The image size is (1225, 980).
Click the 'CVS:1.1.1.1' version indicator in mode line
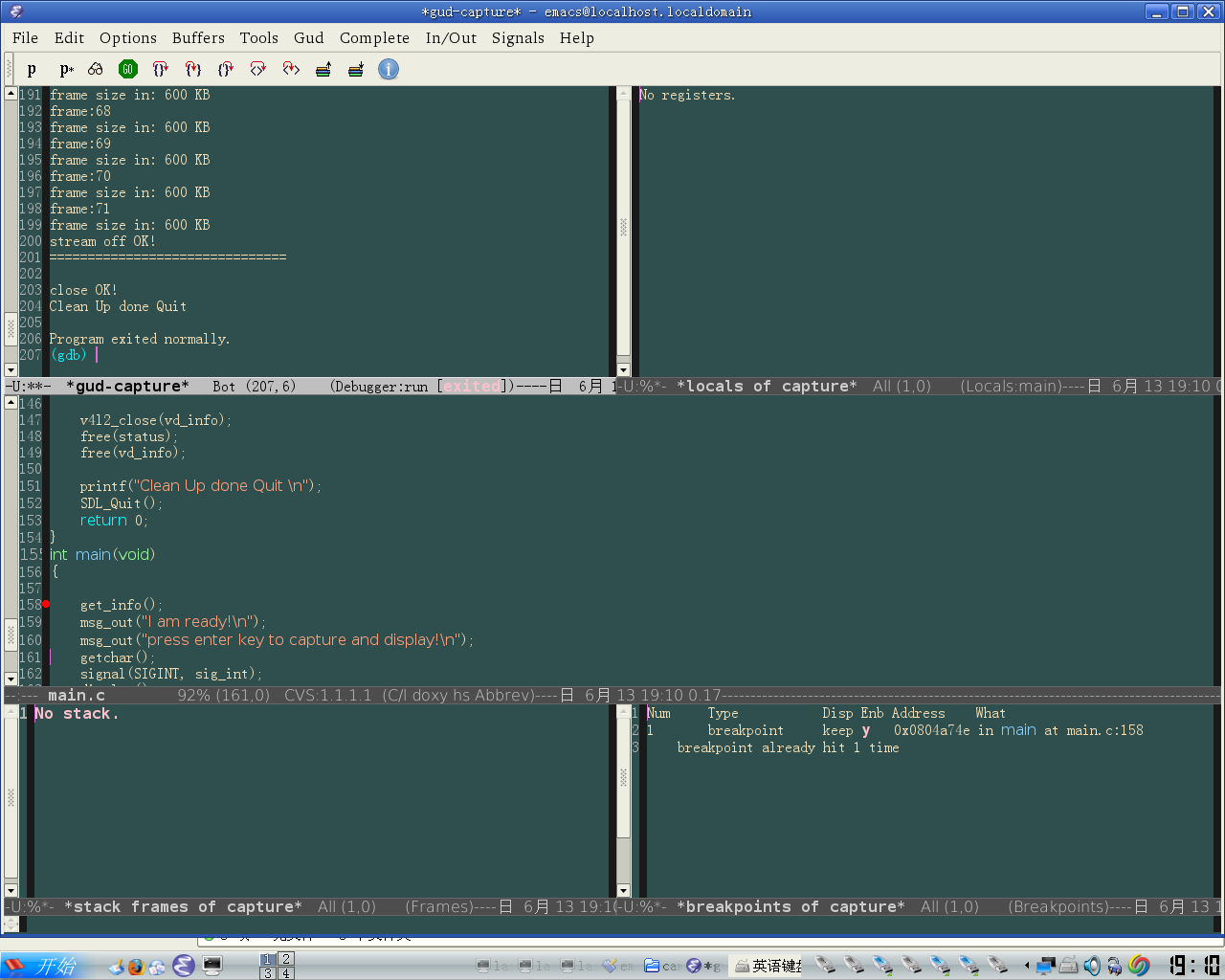327,695
